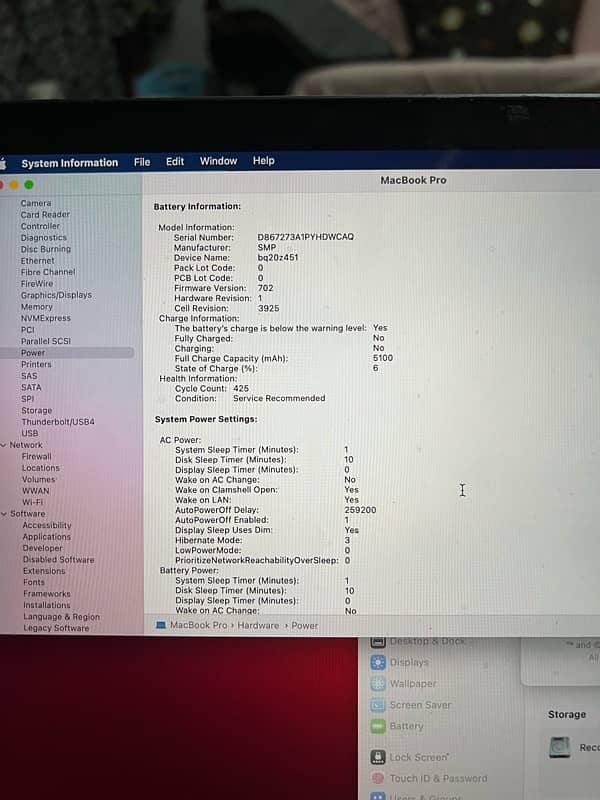This screenshot has height=800, width=600.
Task: Select Disc Burning in the sidebar
Action: point(45,249)
